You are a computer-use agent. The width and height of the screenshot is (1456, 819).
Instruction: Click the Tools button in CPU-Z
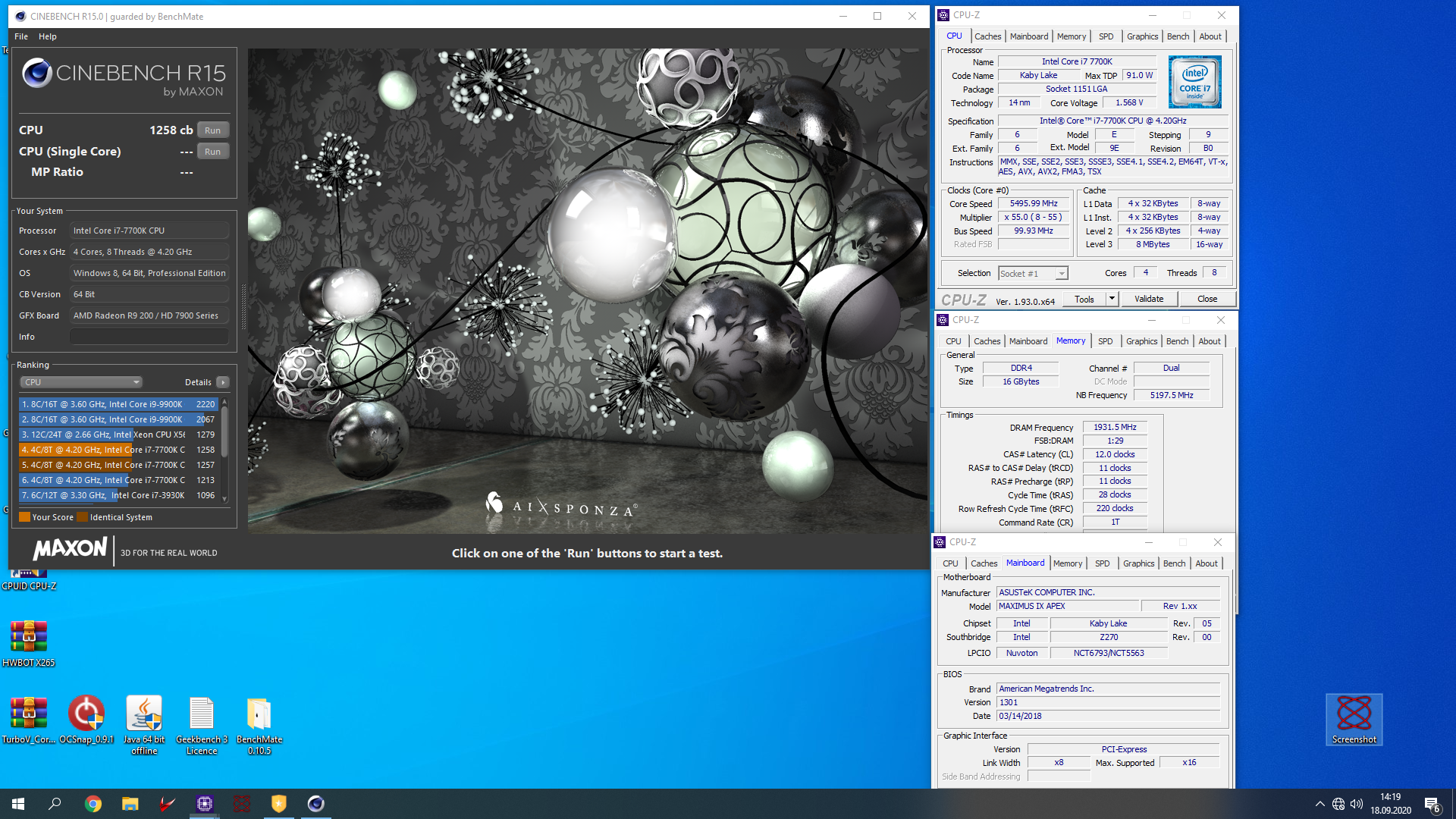1084,299
